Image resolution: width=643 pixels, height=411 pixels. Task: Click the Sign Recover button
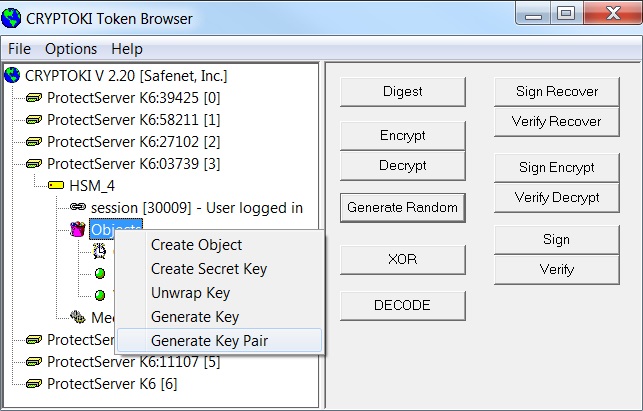click(x=557, y=91)
